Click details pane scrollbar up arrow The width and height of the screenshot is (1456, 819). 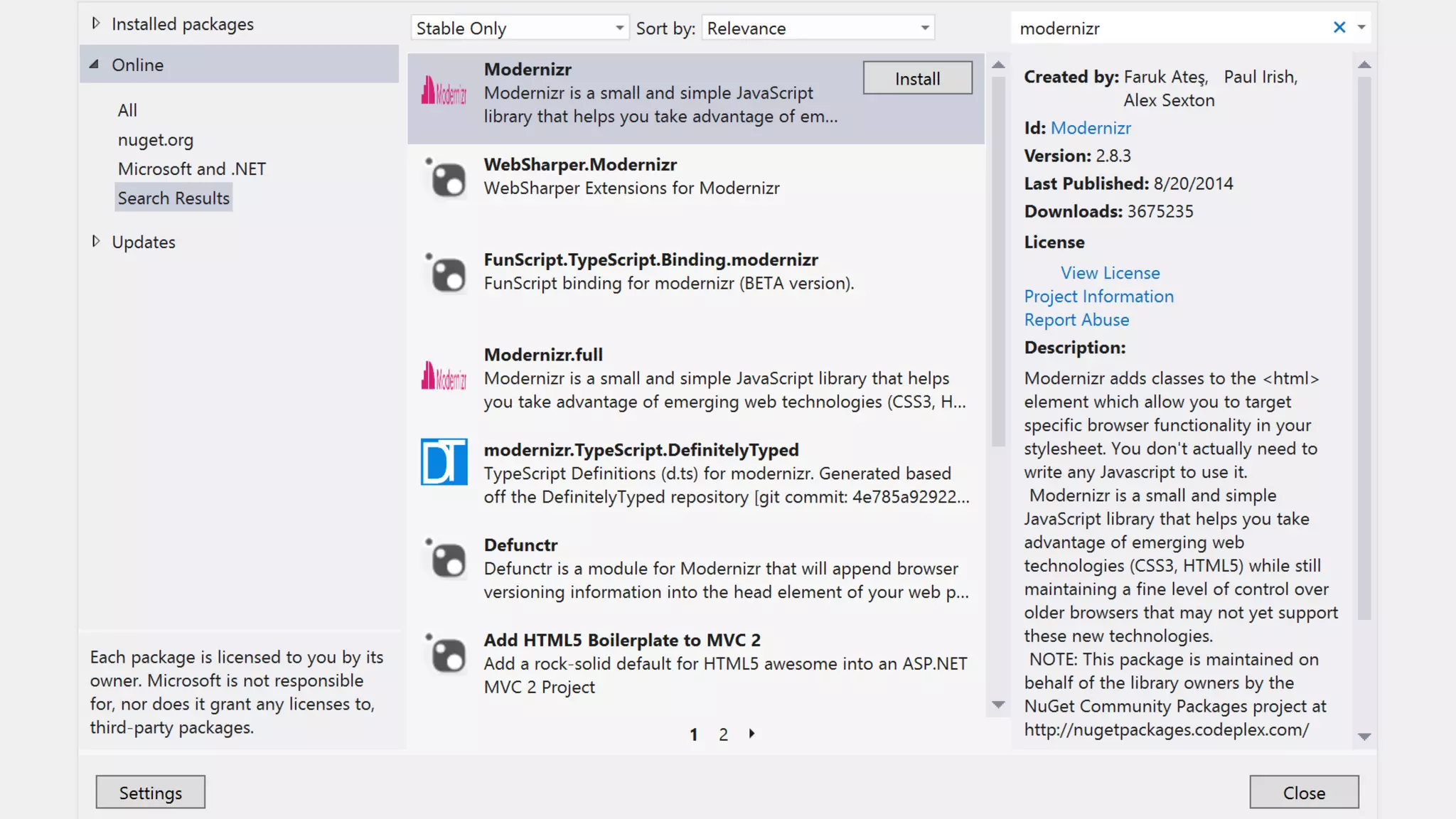coord(1364,65)
